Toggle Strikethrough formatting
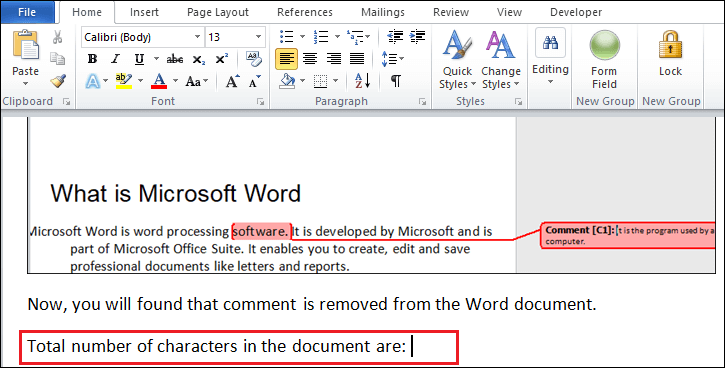The width and height of the screenshot is (725, 368). tap(175, 59)
